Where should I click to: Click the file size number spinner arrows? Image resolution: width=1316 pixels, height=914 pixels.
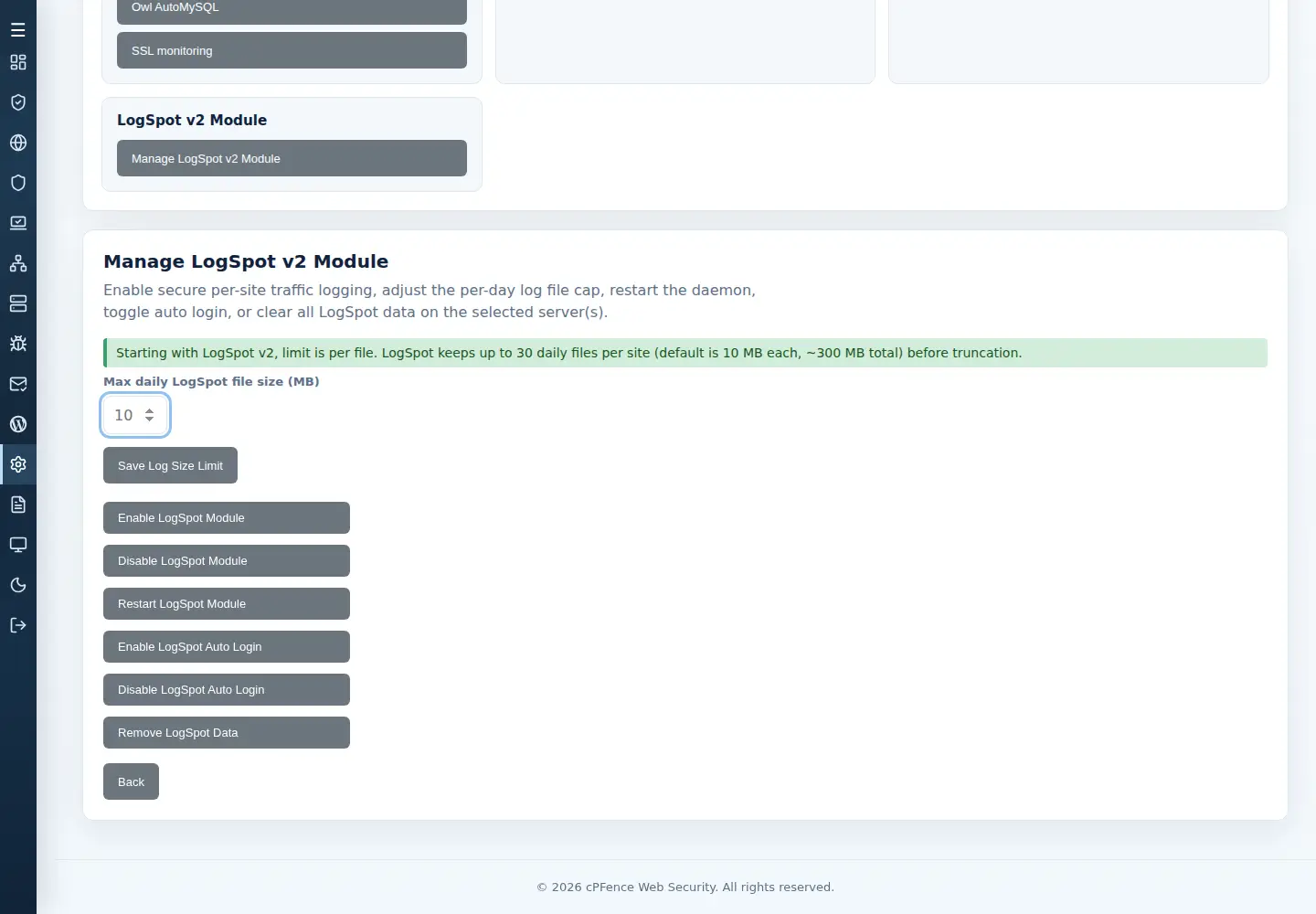[x=150, y=415]
